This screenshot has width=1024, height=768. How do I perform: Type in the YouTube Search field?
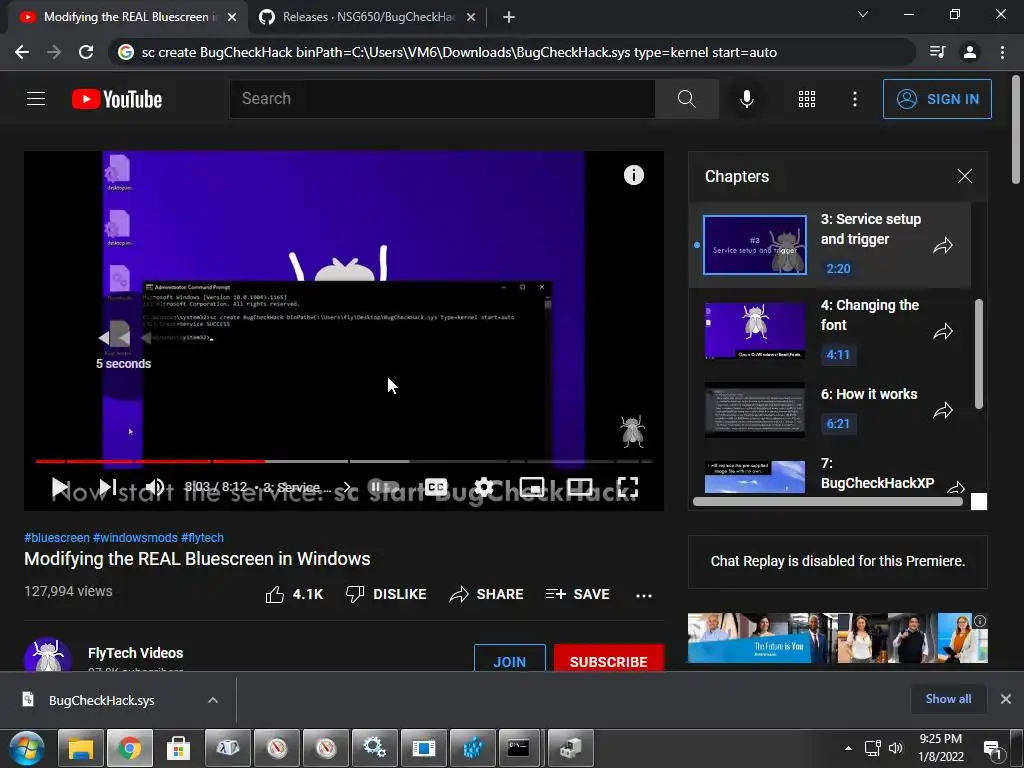pyautogui.click(x=442, y=99)
